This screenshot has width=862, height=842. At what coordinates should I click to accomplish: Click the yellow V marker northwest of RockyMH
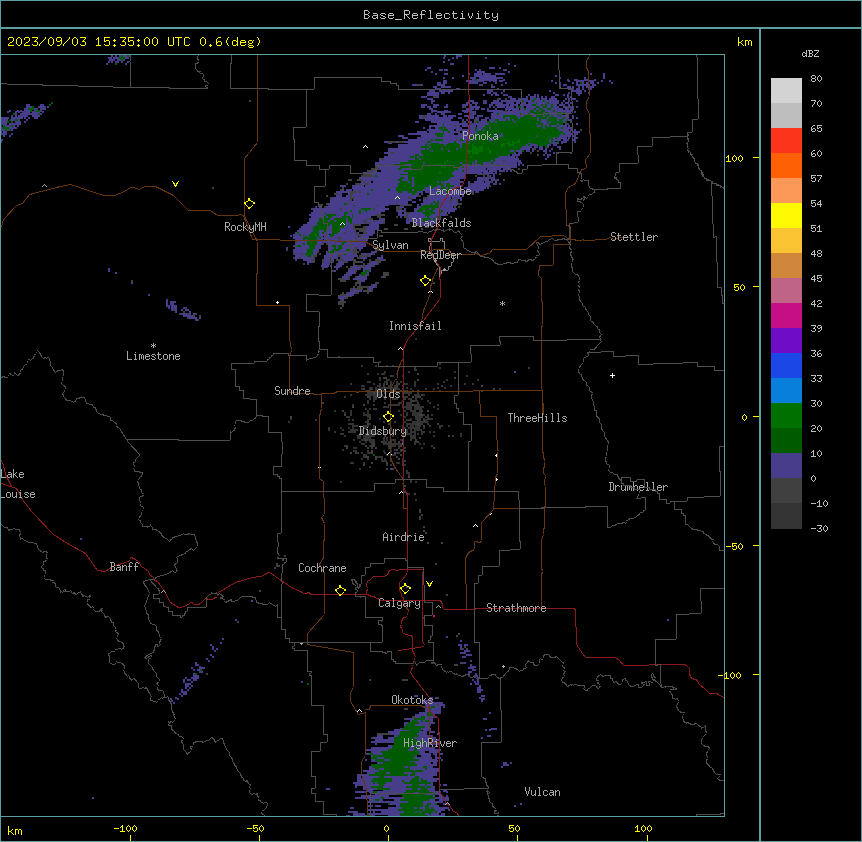175,184
